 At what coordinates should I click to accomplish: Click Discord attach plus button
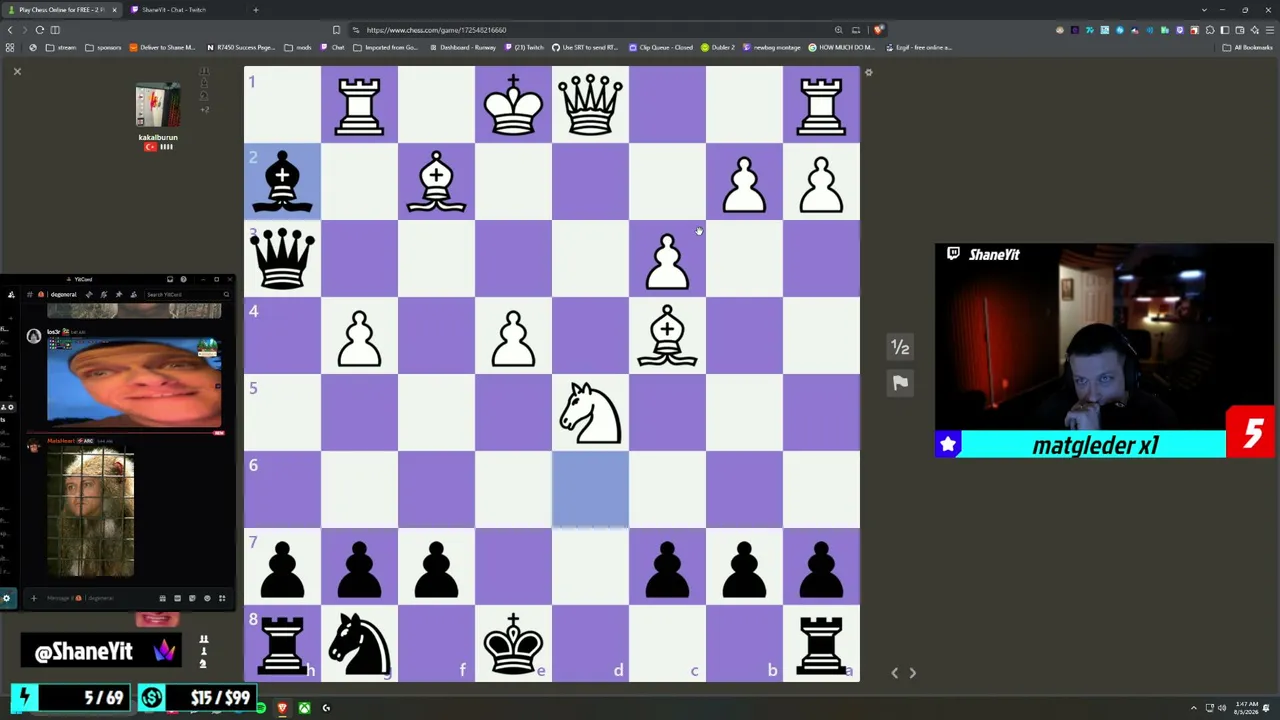coord(33,598)
